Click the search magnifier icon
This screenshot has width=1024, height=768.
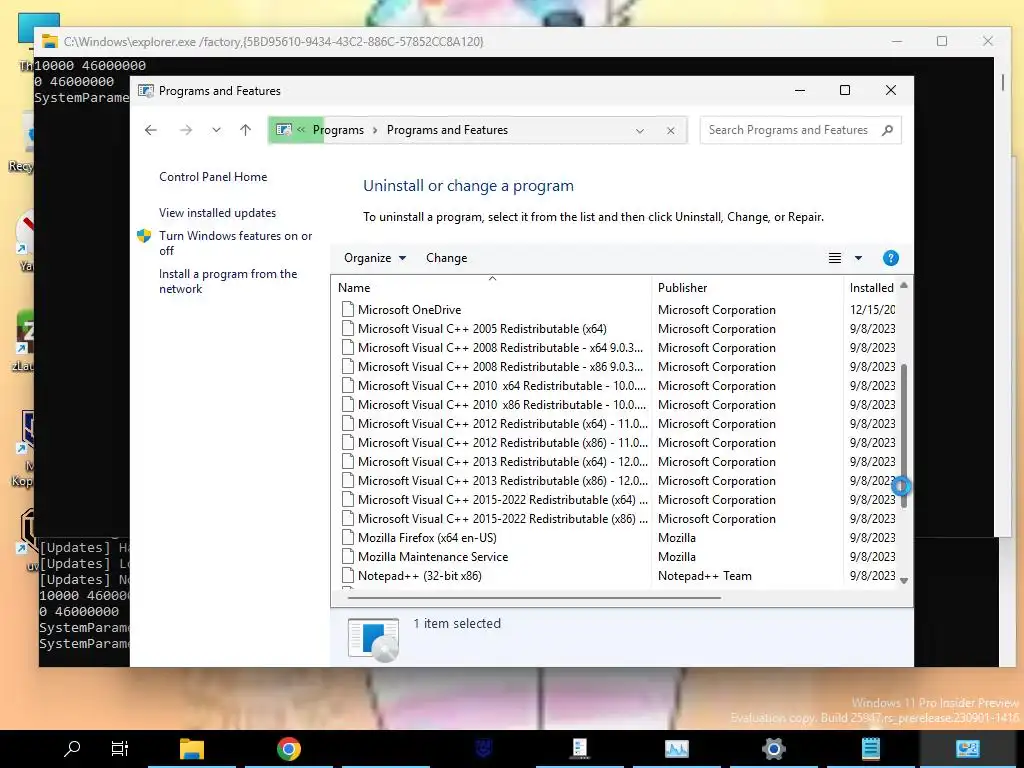pyautogui.click(x=887, y=130)
